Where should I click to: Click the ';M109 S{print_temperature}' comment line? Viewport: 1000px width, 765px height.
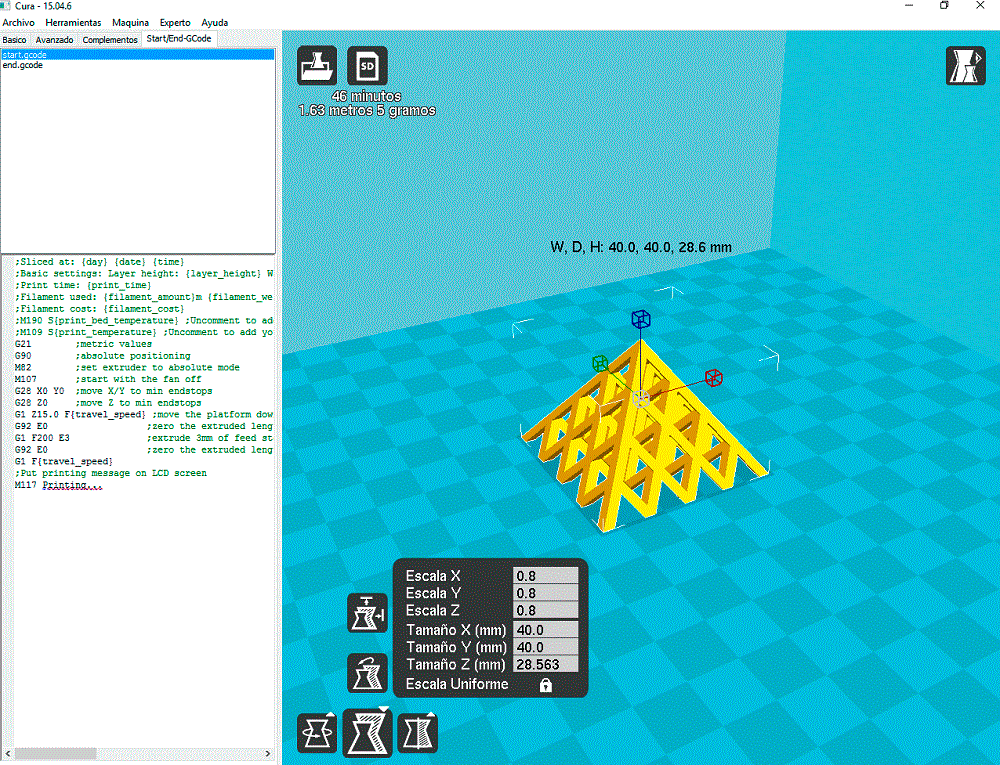(143, 332)
